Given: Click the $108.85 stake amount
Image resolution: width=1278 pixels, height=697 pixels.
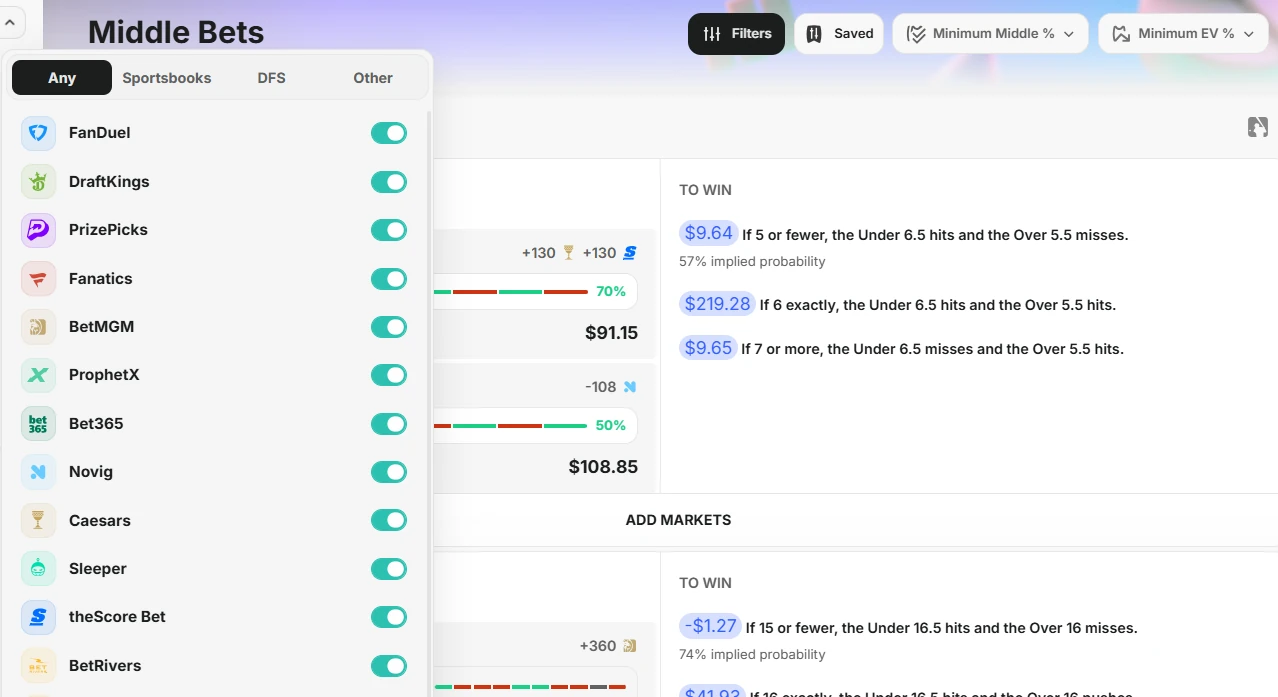Looking at the screenshot, I should [603, 467].
